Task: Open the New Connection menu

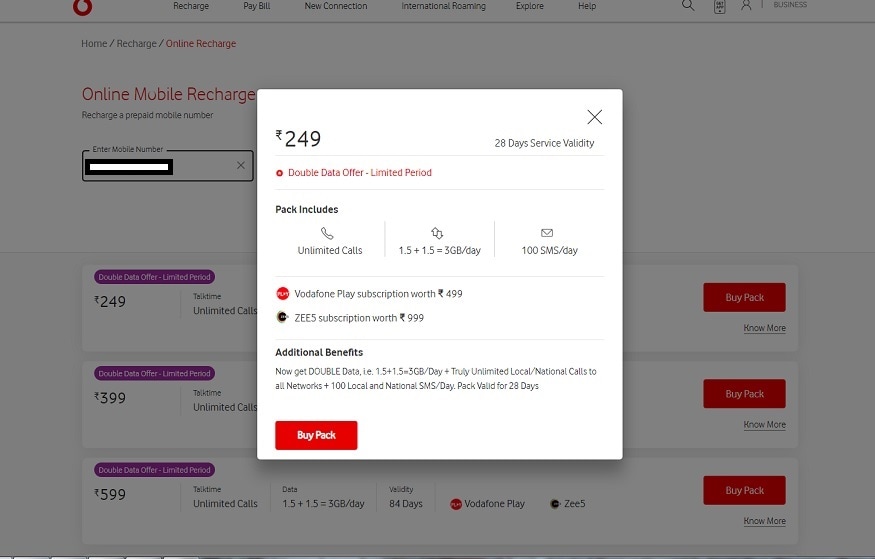Action: coord(336,6)
